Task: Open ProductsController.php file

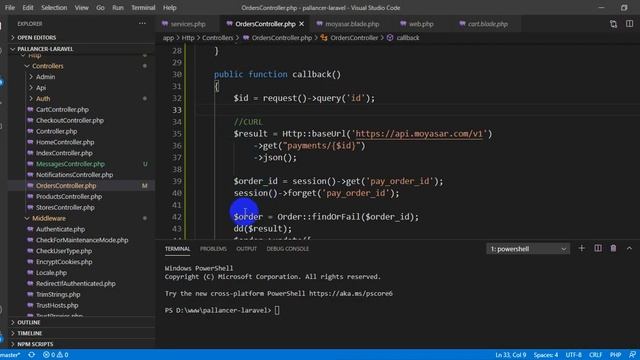Action: pos(69,197)
